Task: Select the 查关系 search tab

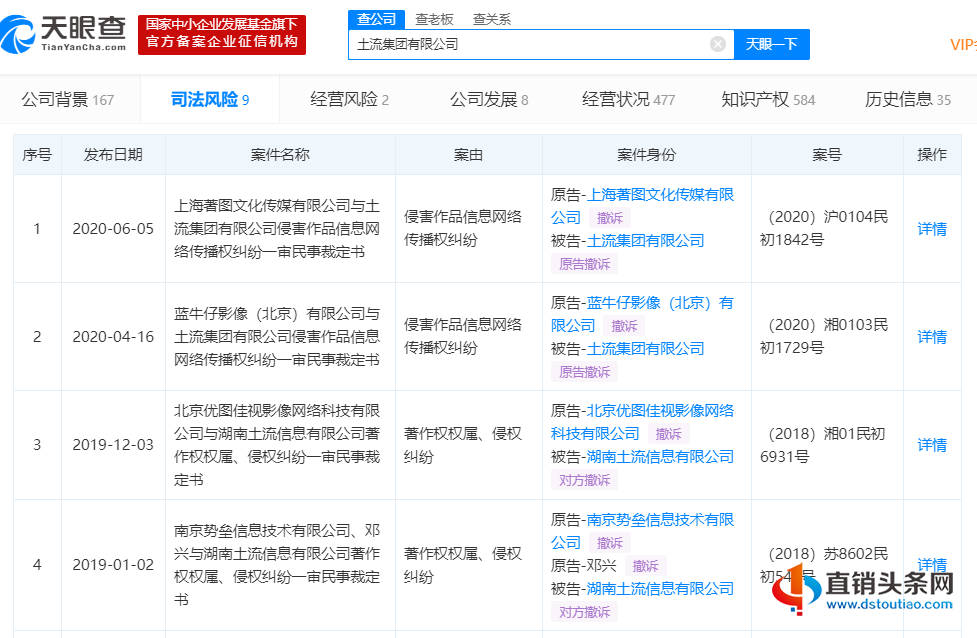Action: 492,19
